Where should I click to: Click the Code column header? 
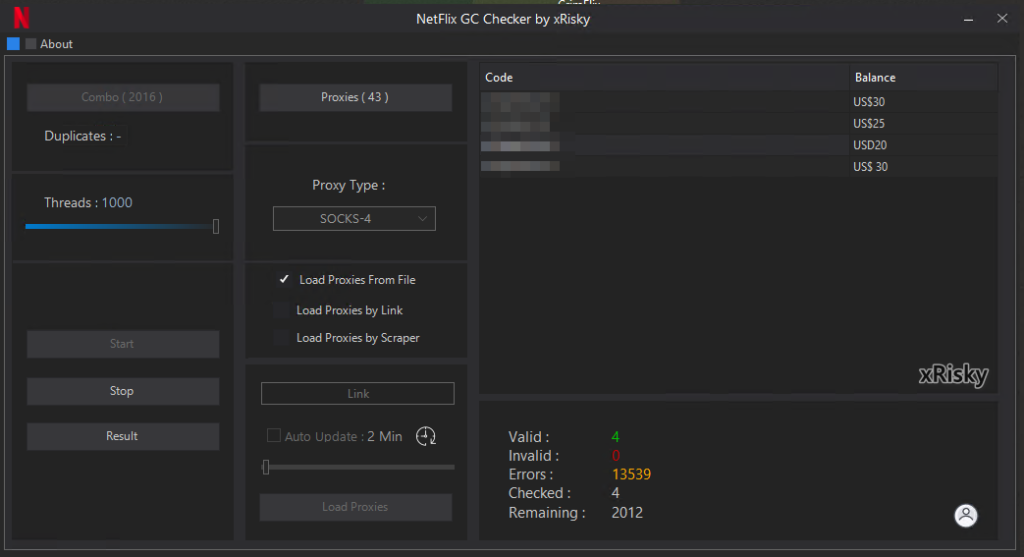tap(664, 77)
